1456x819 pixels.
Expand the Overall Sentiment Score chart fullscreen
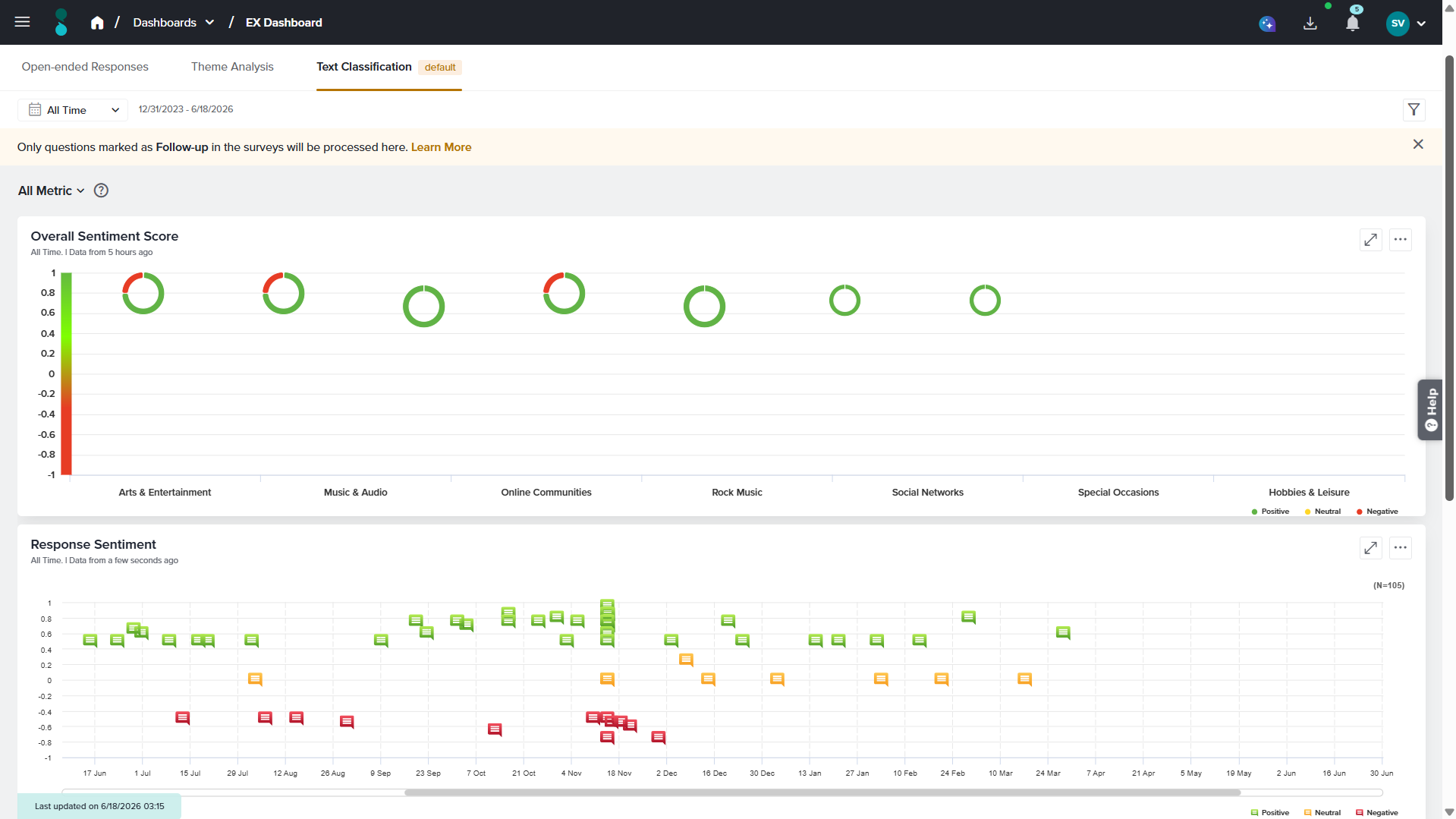click(x=1370, y=240)
